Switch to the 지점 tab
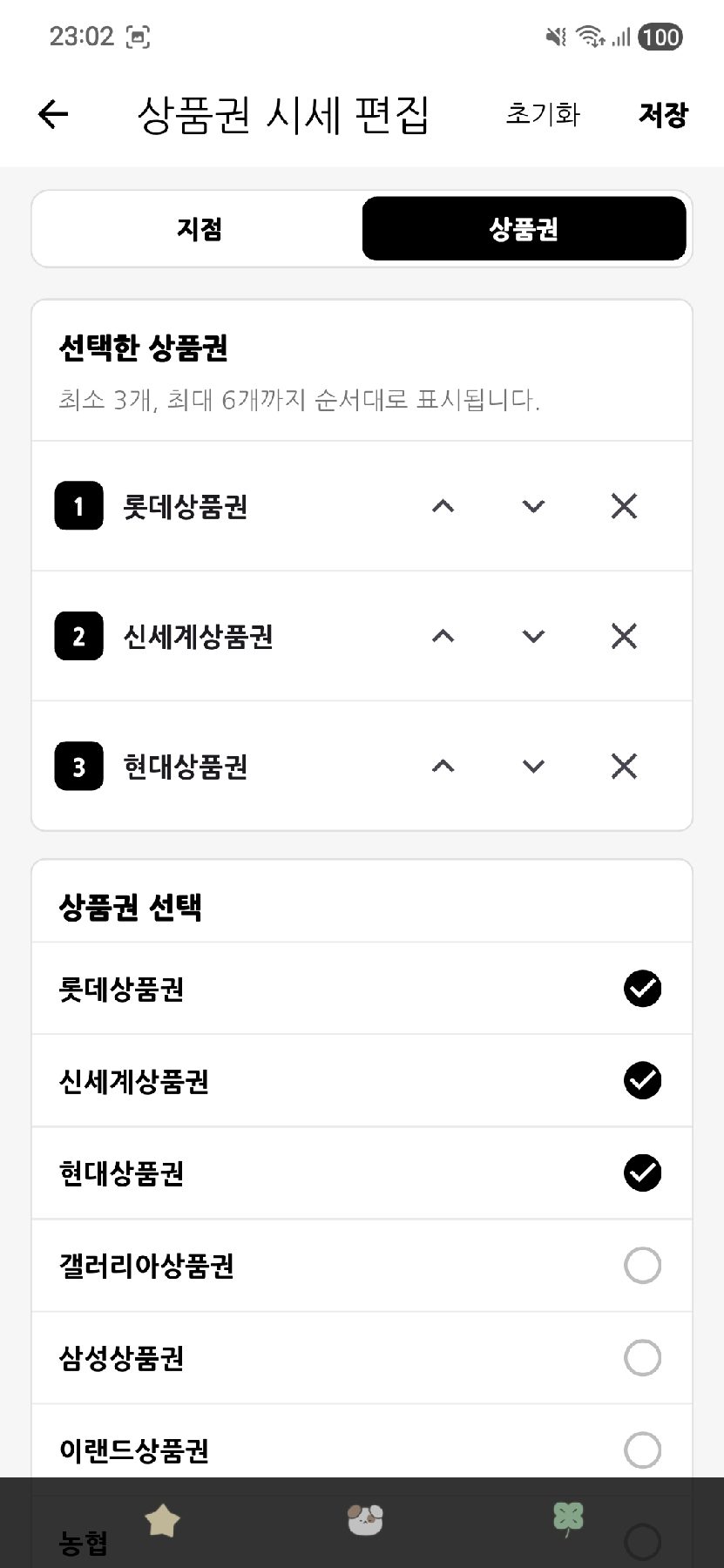 pos(199,229)
